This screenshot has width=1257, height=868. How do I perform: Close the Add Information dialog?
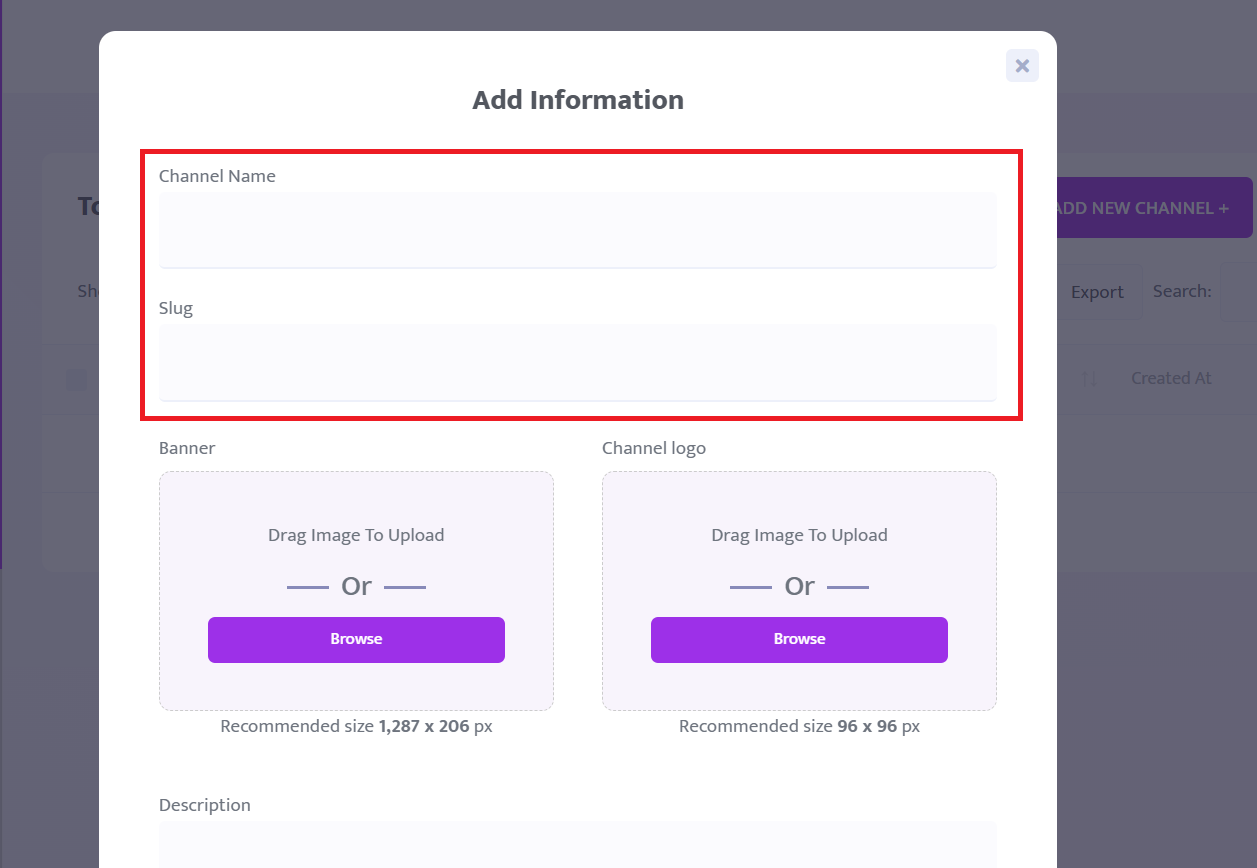pyautogui.click(x=1022, y=66)
